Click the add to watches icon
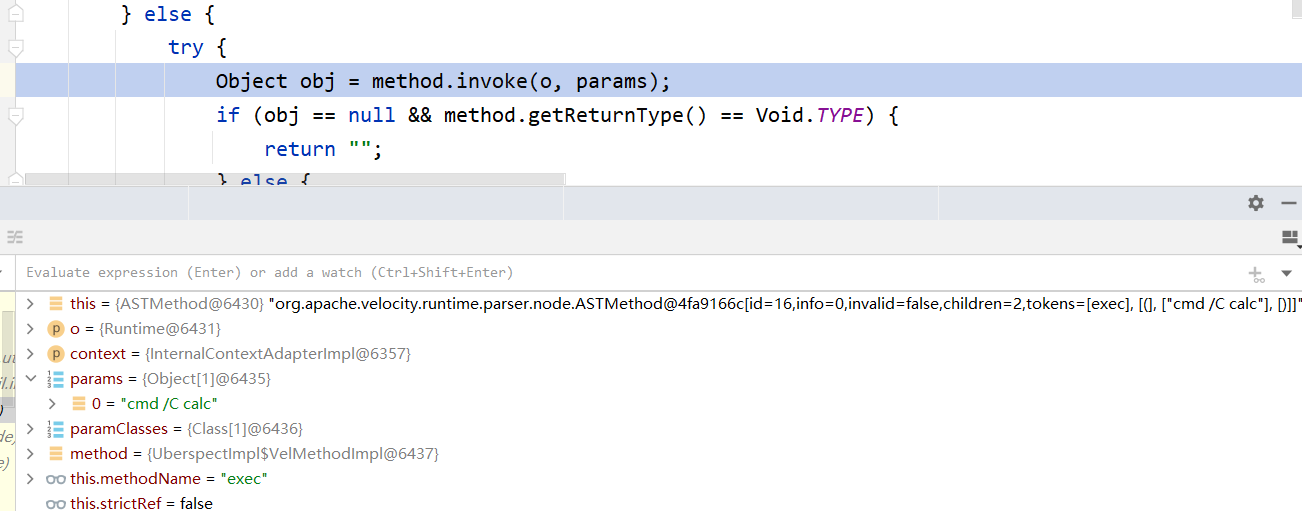 click(1256, 273)
